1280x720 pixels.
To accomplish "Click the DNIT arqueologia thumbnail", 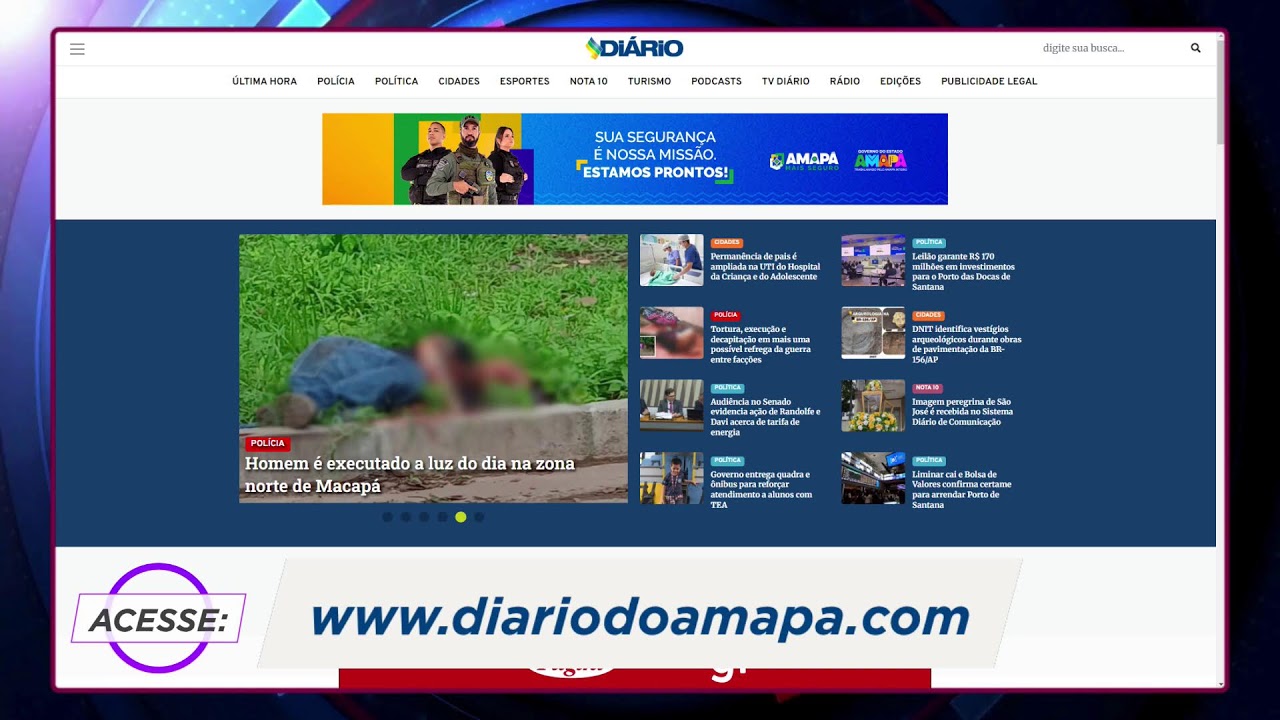I will coord(873,333).
